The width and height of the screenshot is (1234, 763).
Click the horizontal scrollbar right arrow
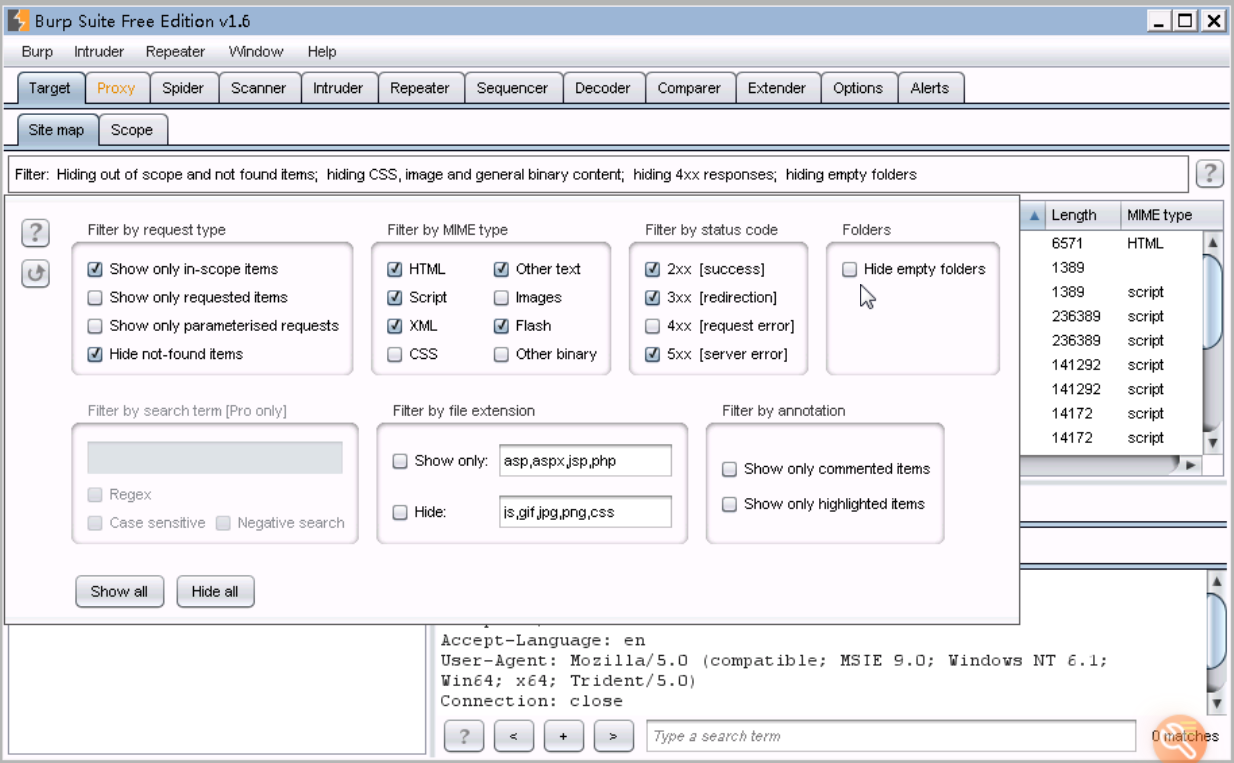(x=1190, y=465)
